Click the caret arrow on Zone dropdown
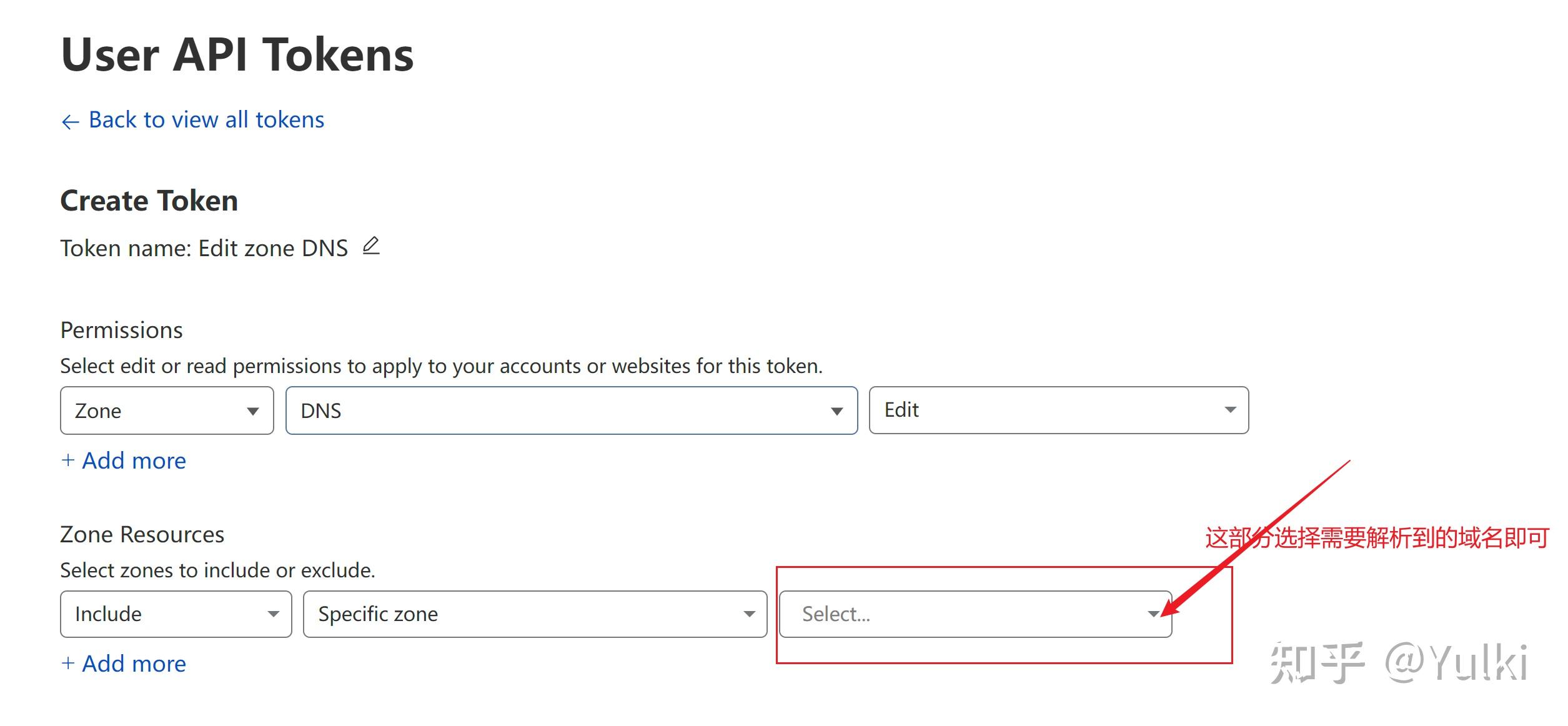Screen dimensions: 1568x726 click(252, 411)
